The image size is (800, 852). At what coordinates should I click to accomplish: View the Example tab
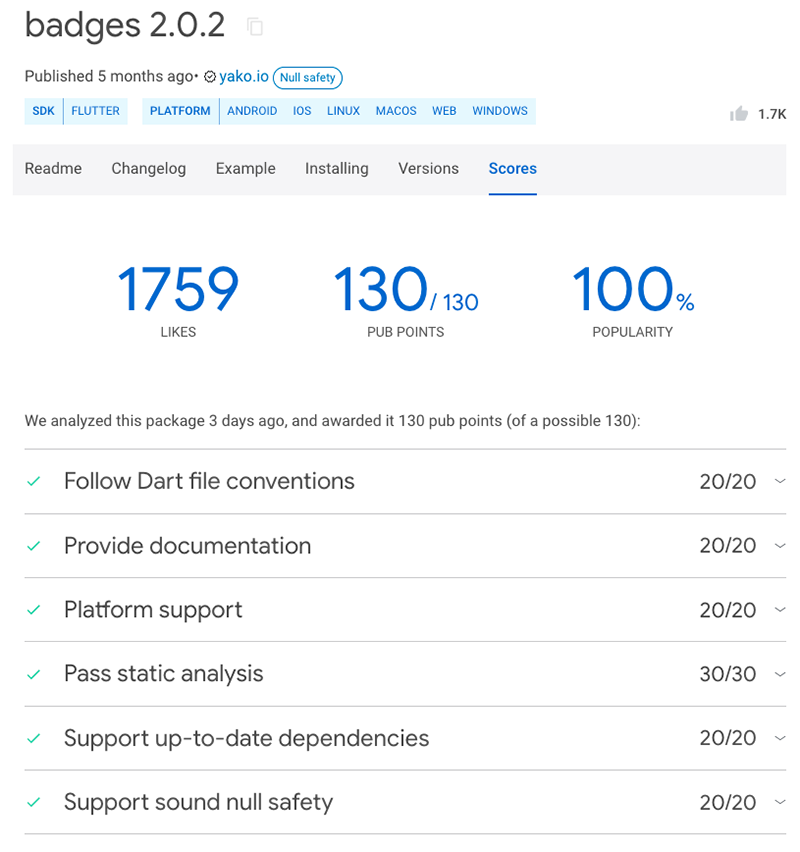click(x=245, y=169)
